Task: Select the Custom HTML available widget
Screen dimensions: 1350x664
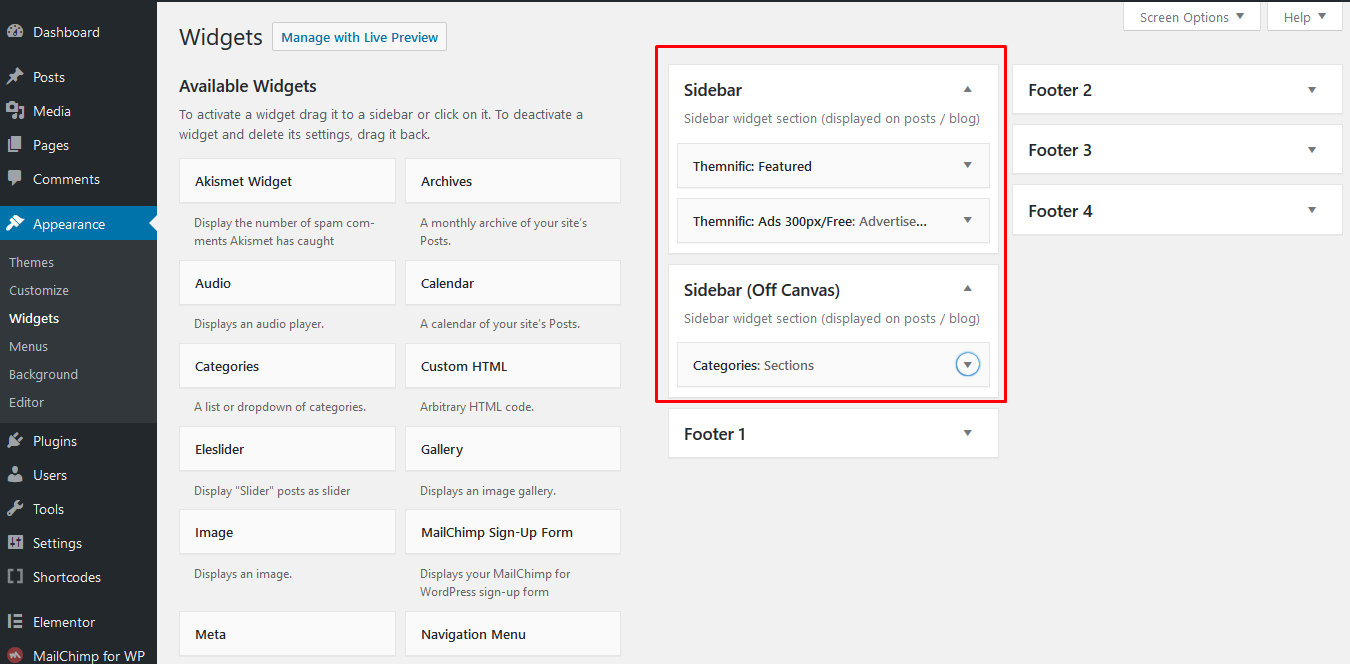Action: [512, 366]
